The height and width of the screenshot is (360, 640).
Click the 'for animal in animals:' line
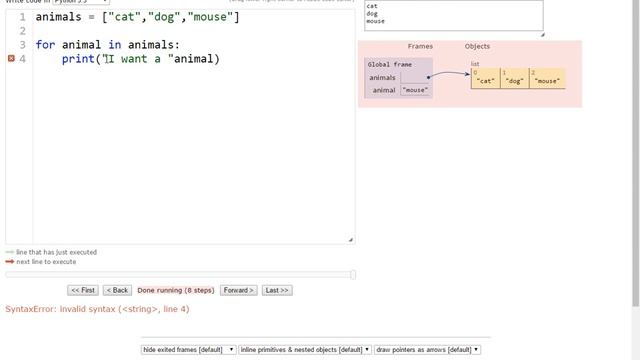coord(107,45)
